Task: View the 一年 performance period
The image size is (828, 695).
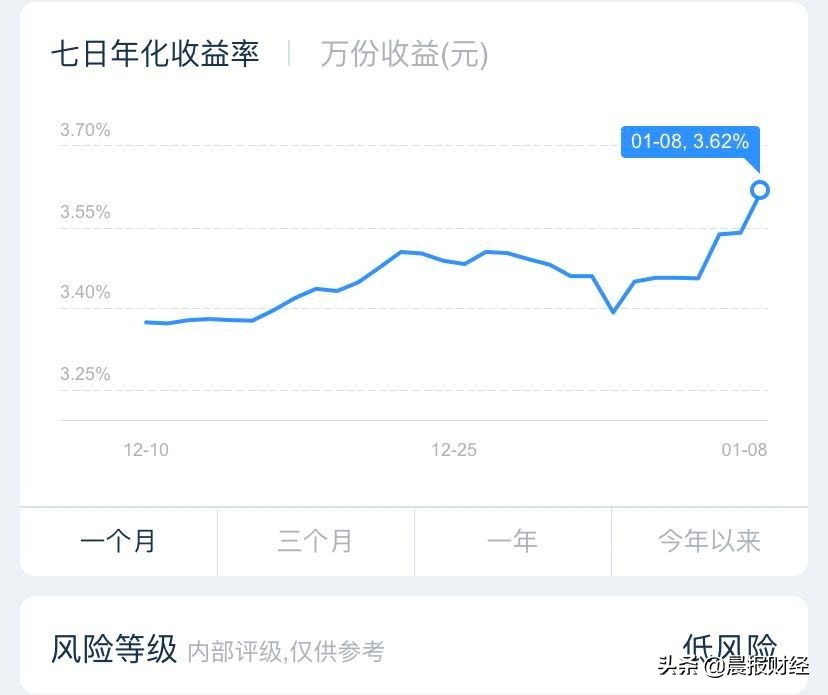Action: point(512,541)
